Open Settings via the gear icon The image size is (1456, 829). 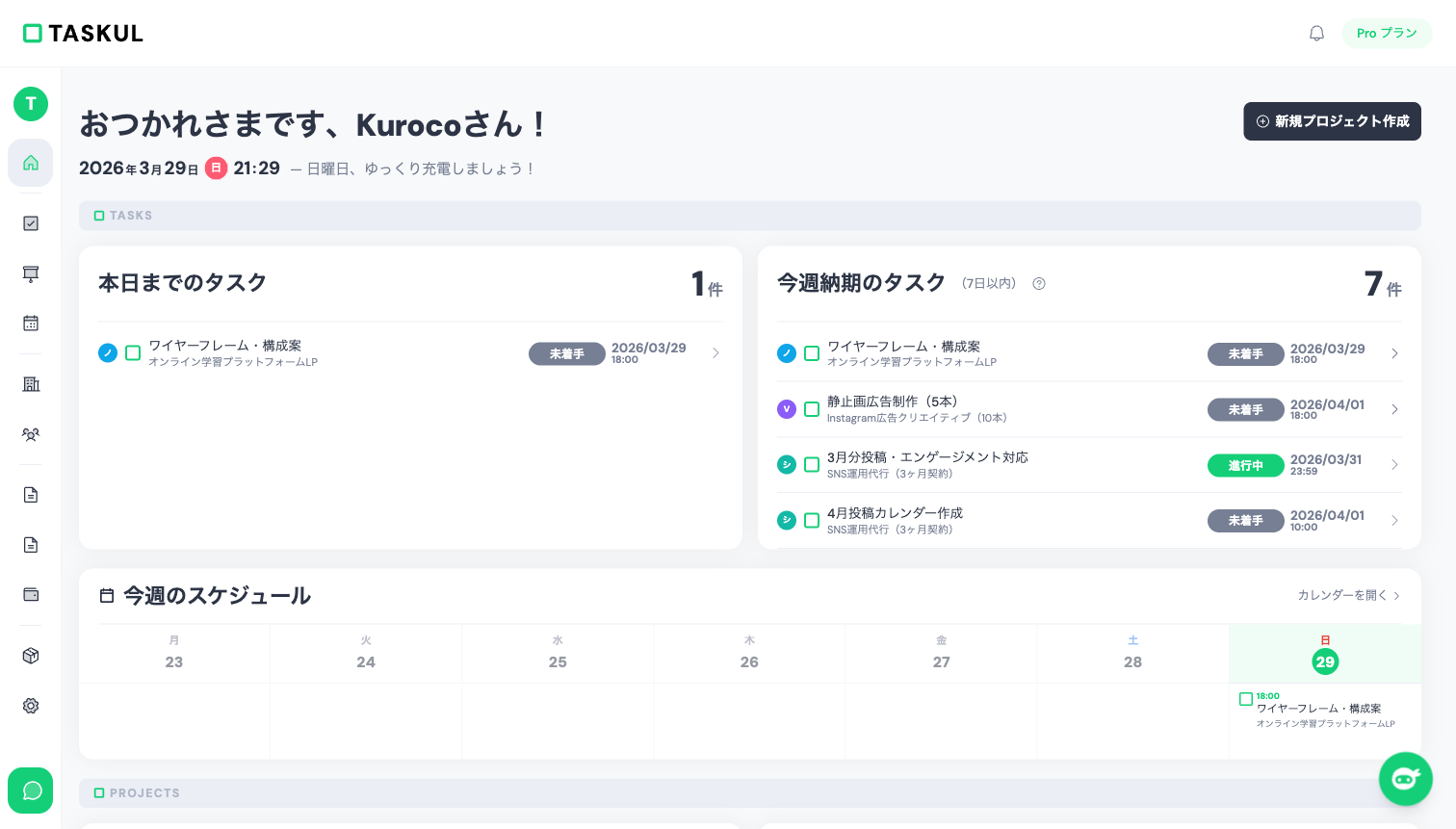30,706
